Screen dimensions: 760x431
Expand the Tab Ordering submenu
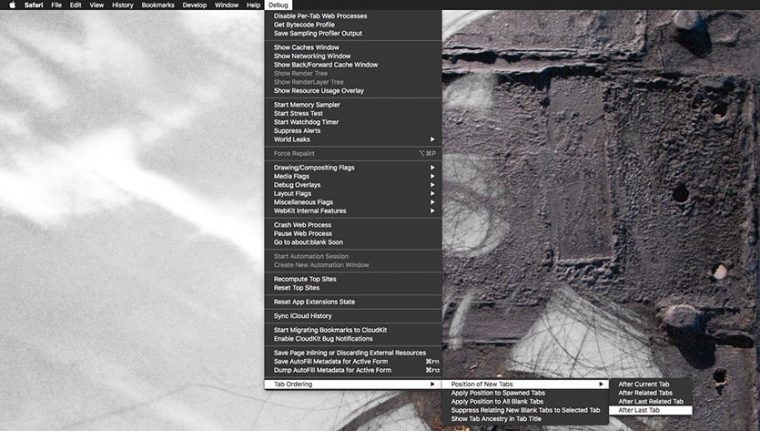click(x=353, y=384)
